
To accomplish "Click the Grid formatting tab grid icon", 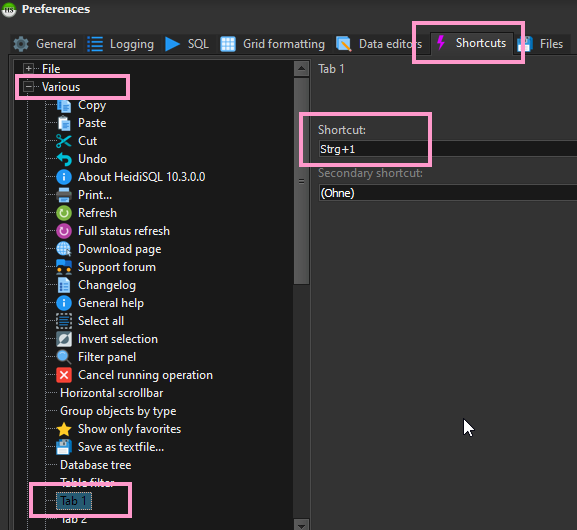I will 228,44.
